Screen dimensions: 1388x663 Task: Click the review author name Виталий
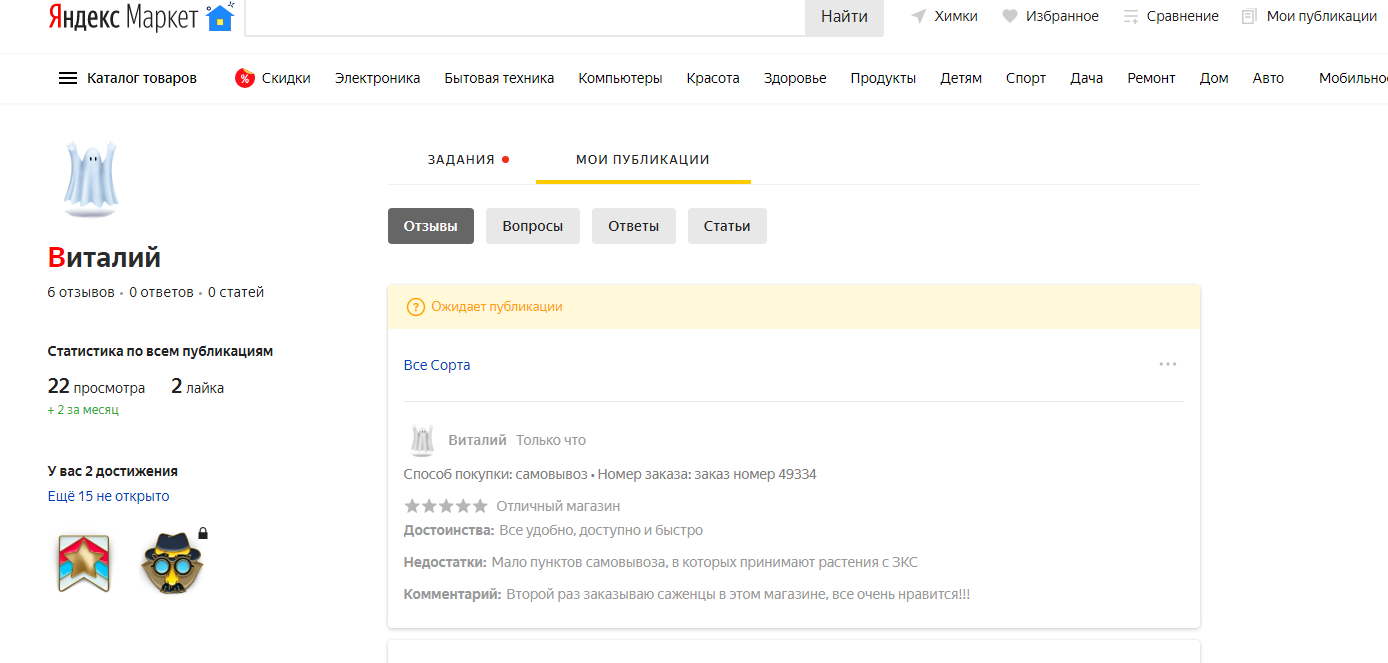(x=477, y=440)
